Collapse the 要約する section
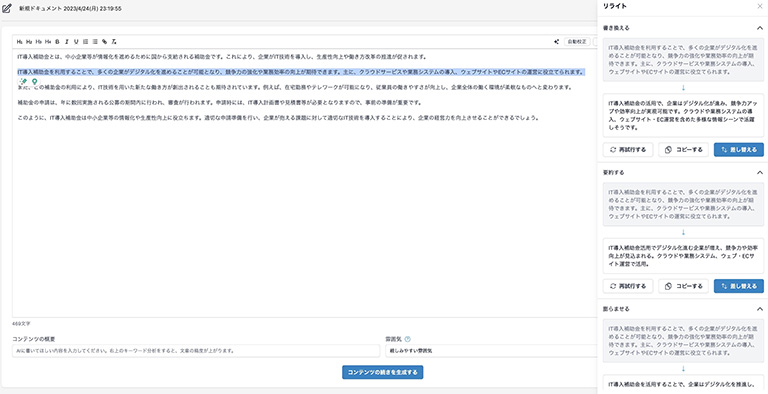This screenshot has width=768, height=394. tap(760, 172)
